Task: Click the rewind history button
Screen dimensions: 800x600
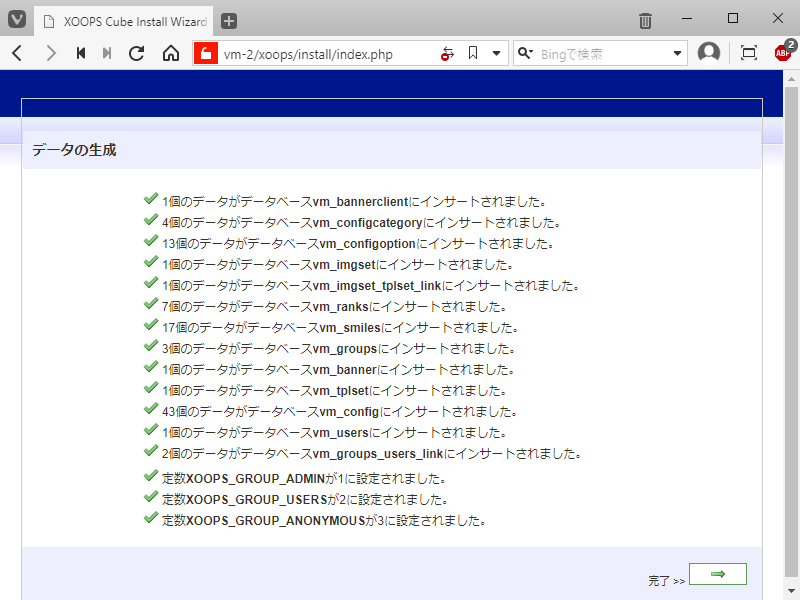Action: coord(81,53)
